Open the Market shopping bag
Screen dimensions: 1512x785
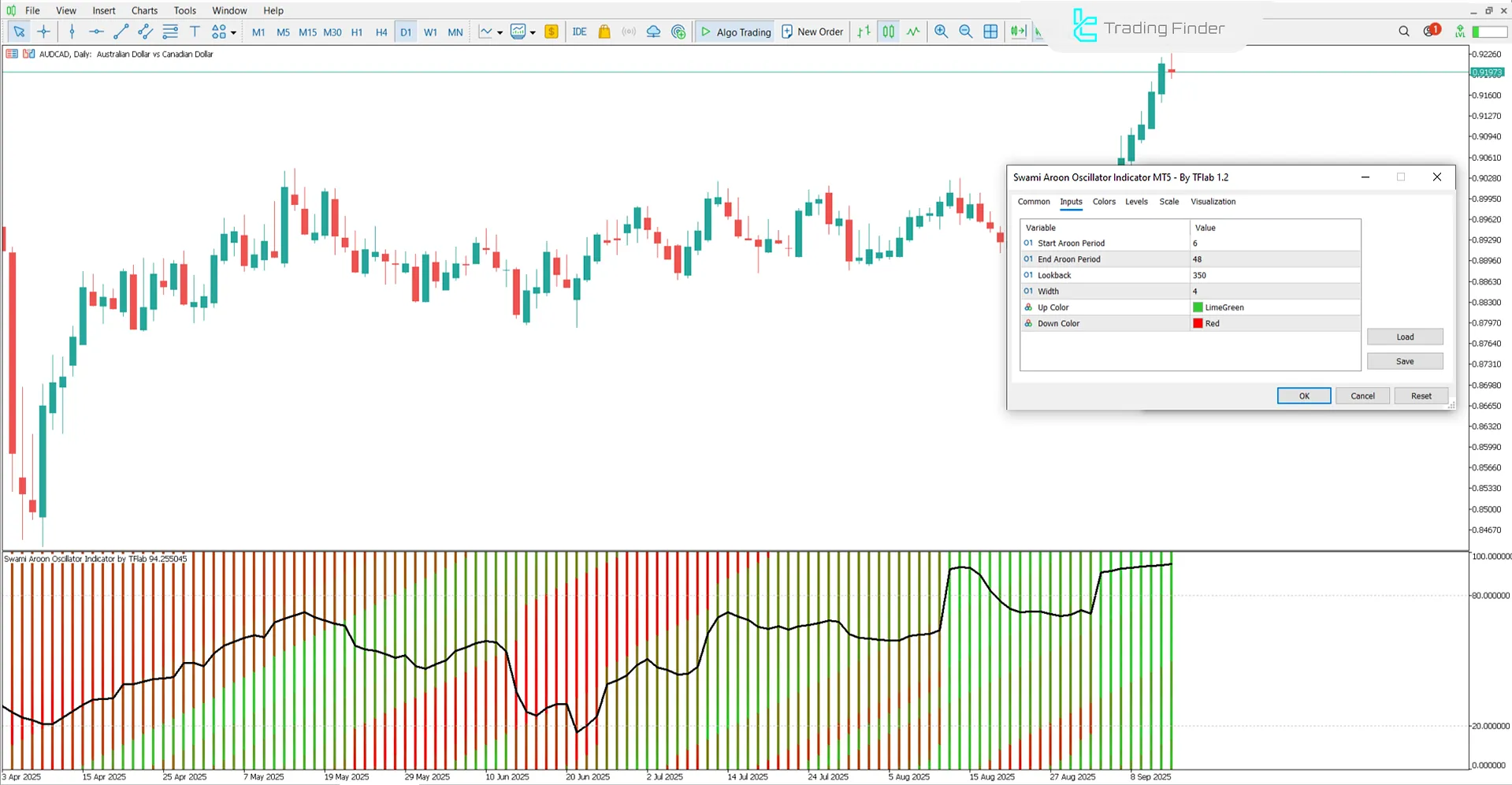(604, 32)
